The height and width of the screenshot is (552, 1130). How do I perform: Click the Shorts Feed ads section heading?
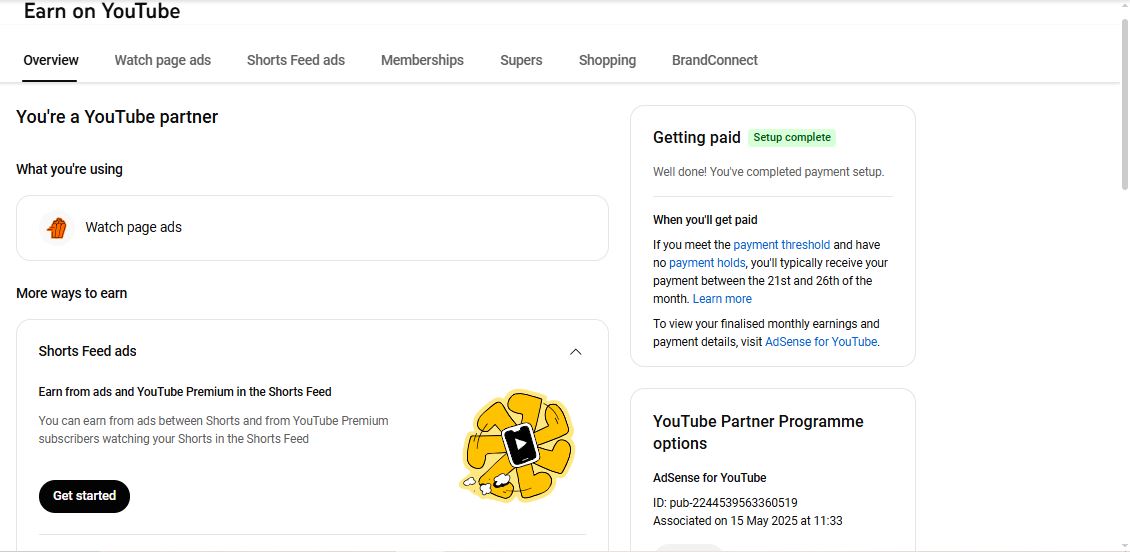pos(87,352)
